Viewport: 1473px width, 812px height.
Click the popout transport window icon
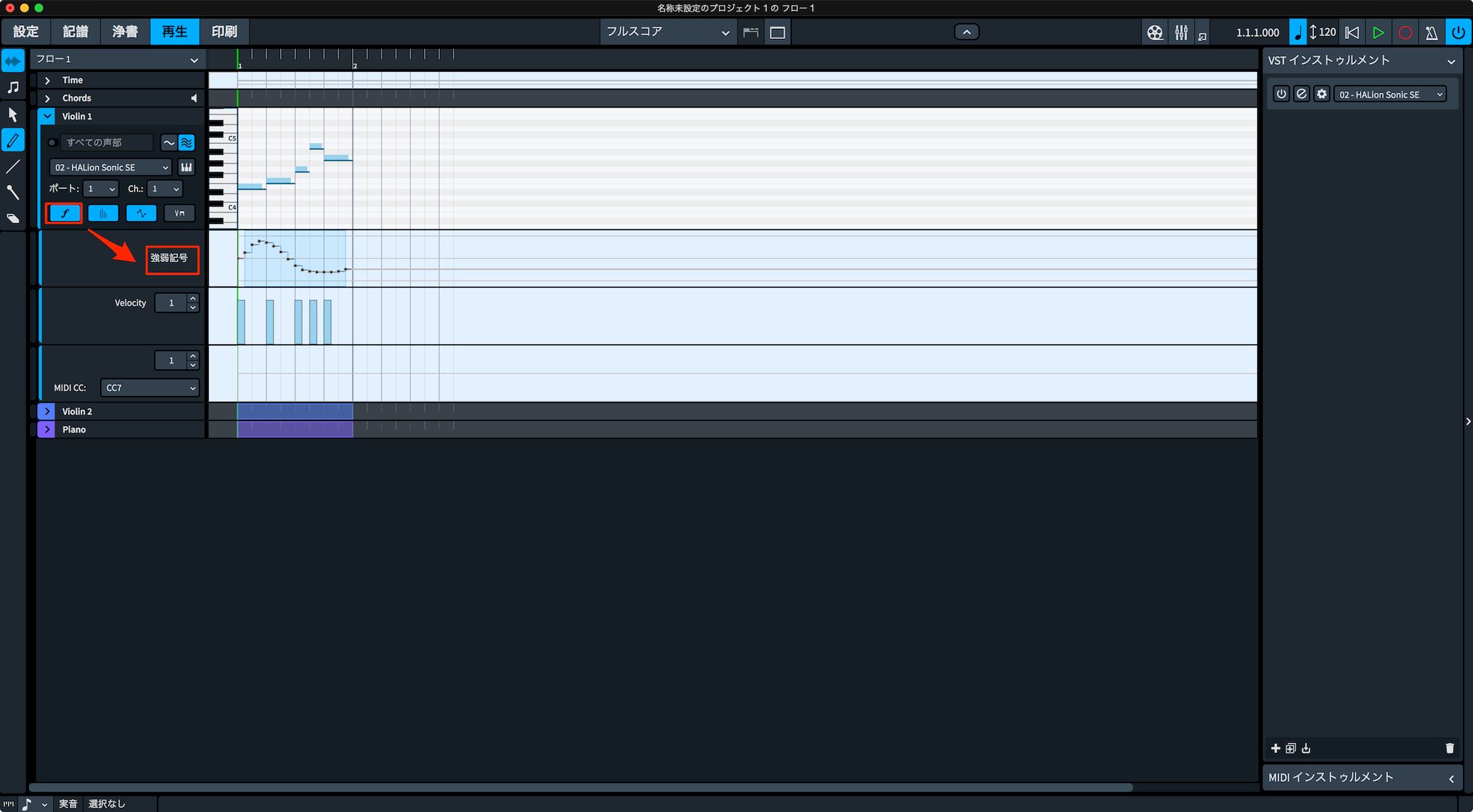click(1202, 36)
